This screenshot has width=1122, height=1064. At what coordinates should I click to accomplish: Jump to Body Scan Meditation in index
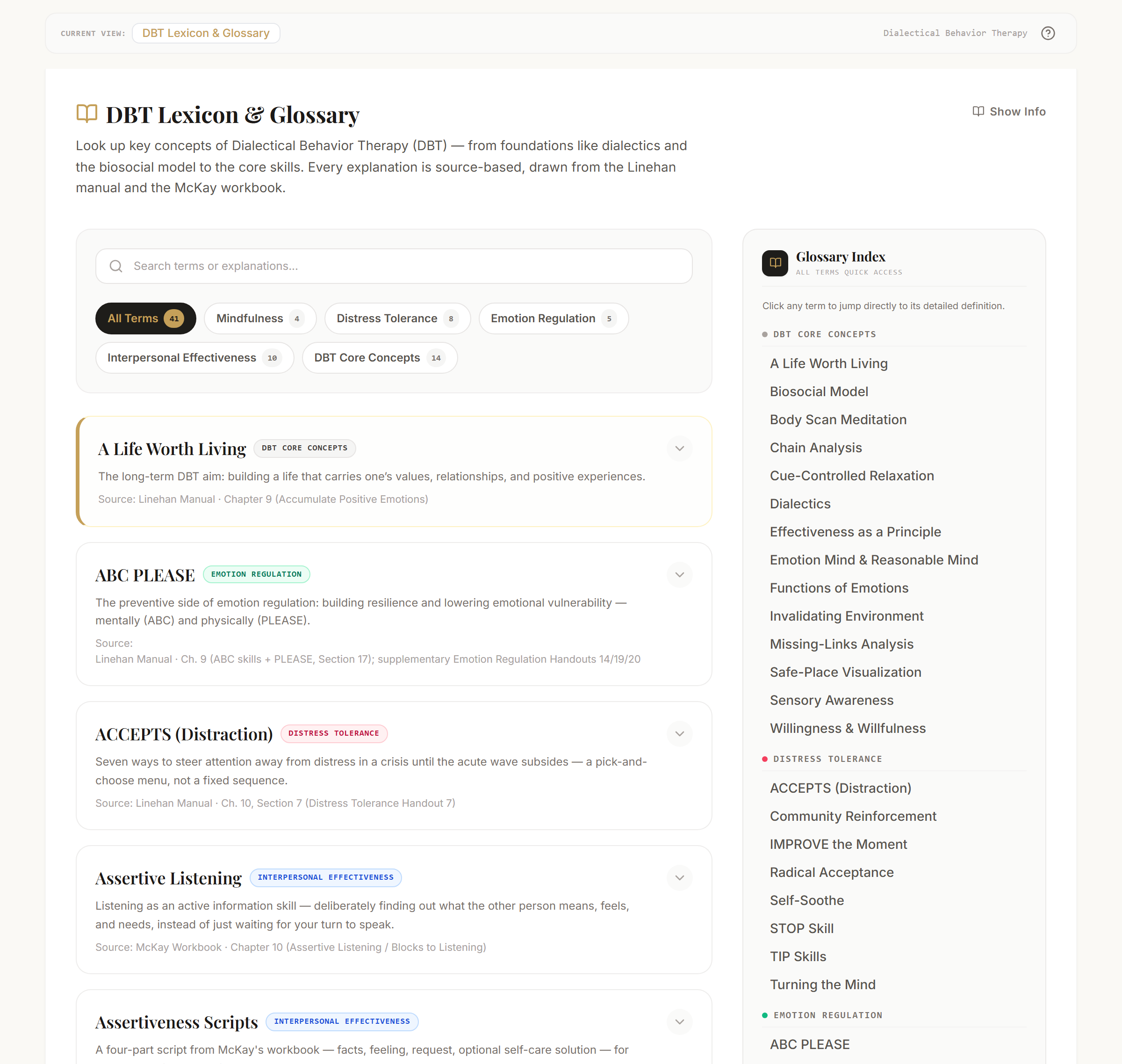point(838,420)
